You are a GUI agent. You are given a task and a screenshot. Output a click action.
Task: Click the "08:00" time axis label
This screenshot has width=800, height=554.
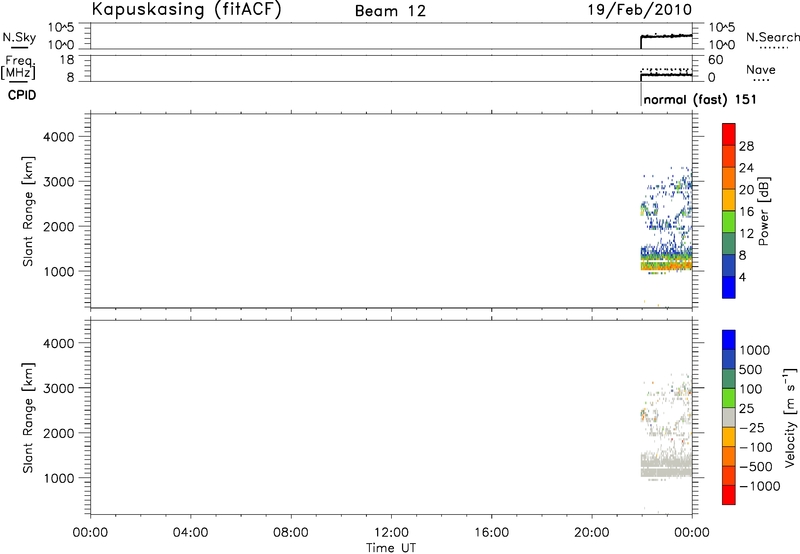pyautogui.click(x=290, y=533)
